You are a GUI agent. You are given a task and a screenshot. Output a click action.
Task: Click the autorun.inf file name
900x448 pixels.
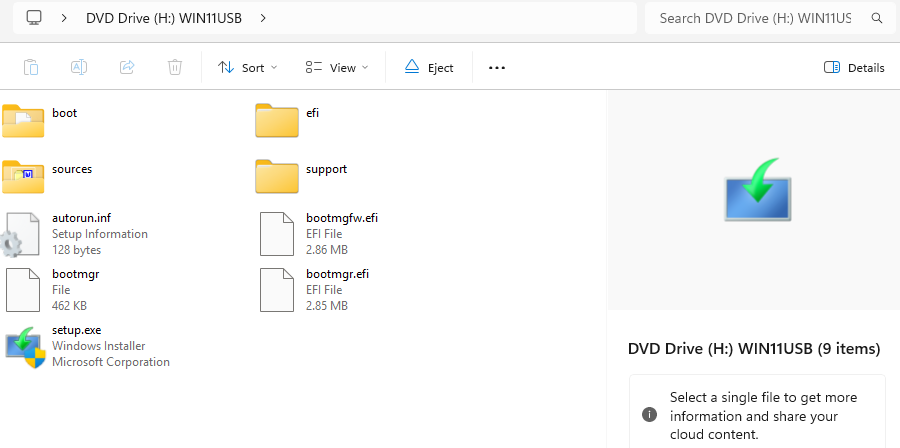[x=82, y=218]
